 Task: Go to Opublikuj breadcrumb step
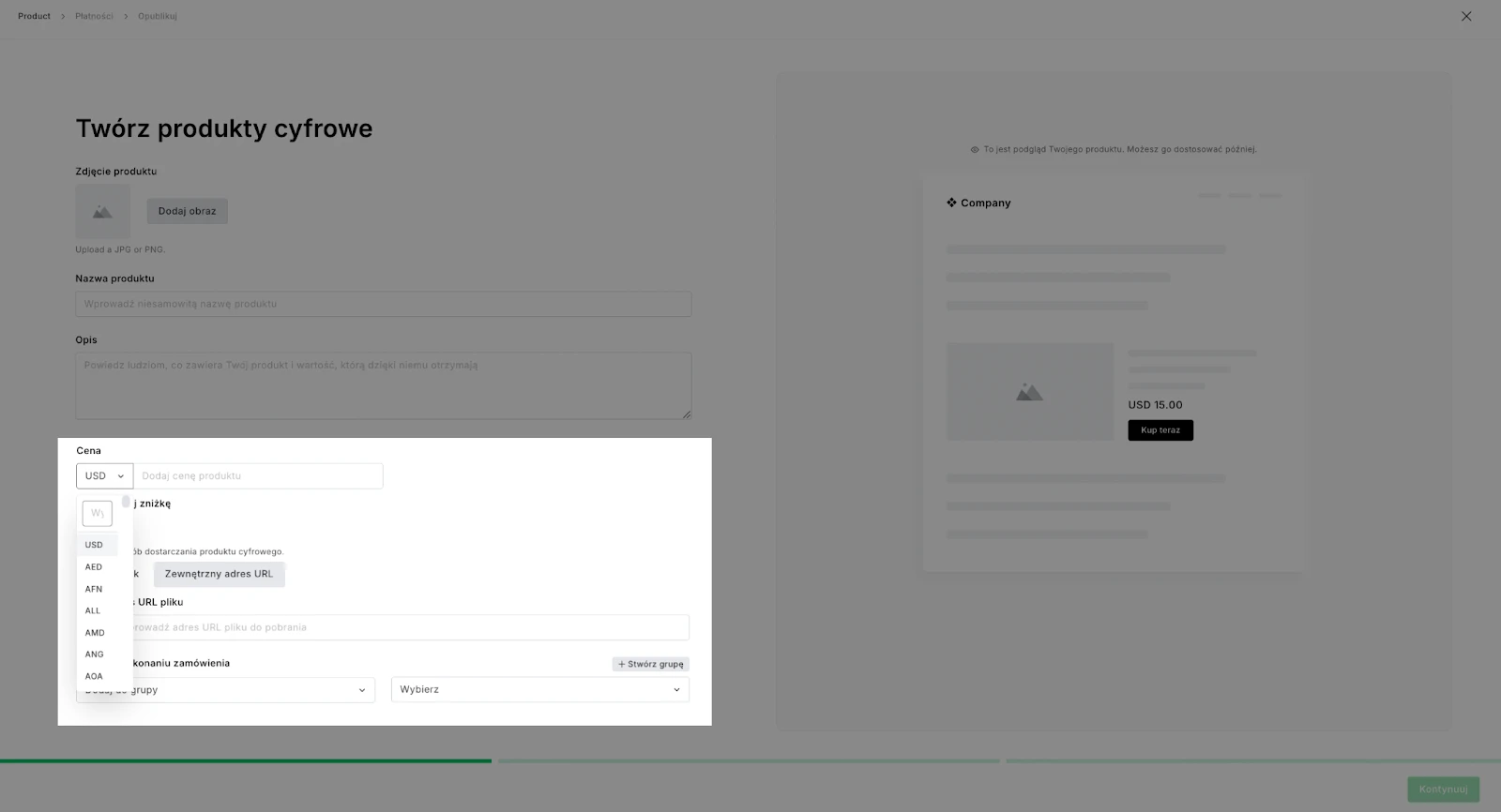click(x=158, y=16)
